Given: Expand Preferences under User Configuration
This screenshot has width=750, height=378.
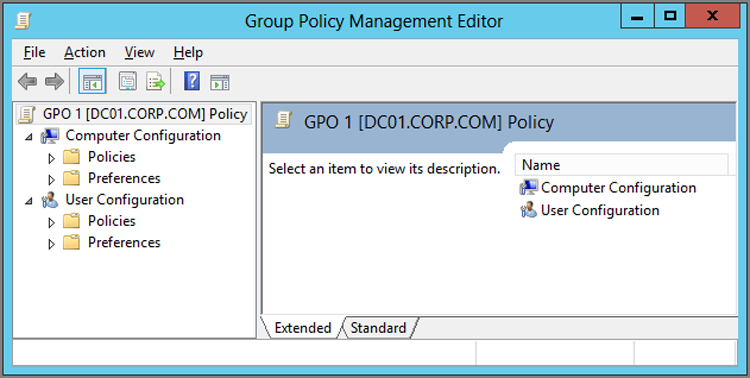Looking at the screenshot, I should coord(52,244).
